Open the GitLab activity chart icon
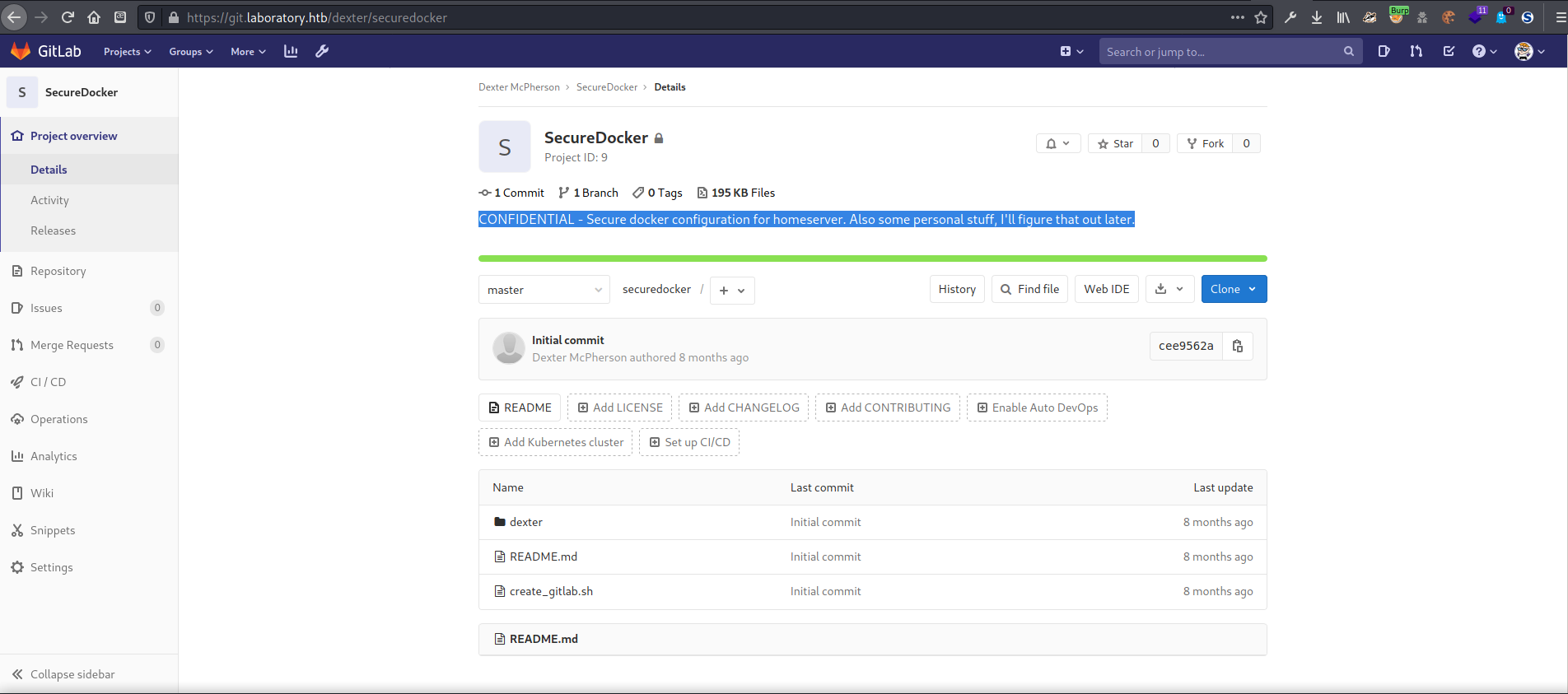This screenshot has width=1568, height=694. [x=291, y=52]
